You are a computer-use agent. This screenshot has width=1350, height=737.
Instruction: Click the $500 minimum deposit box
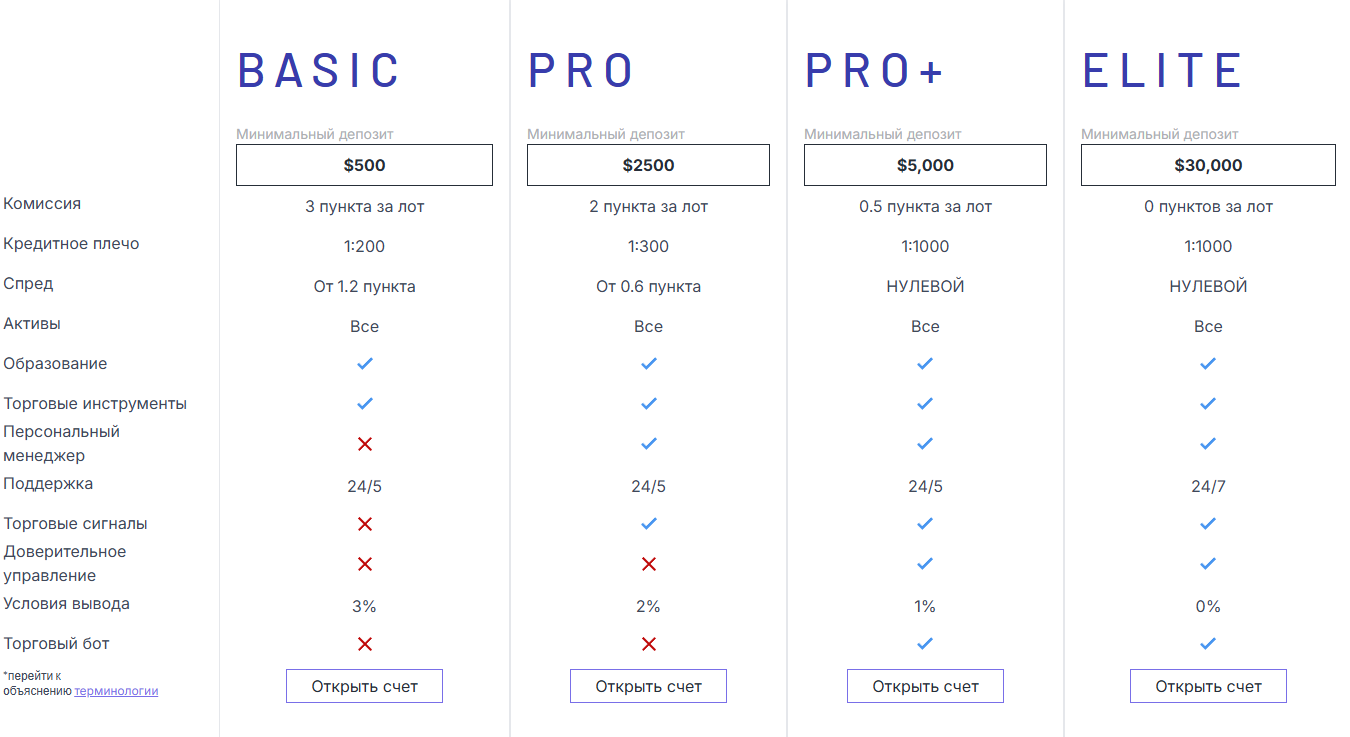coord(364,165)
